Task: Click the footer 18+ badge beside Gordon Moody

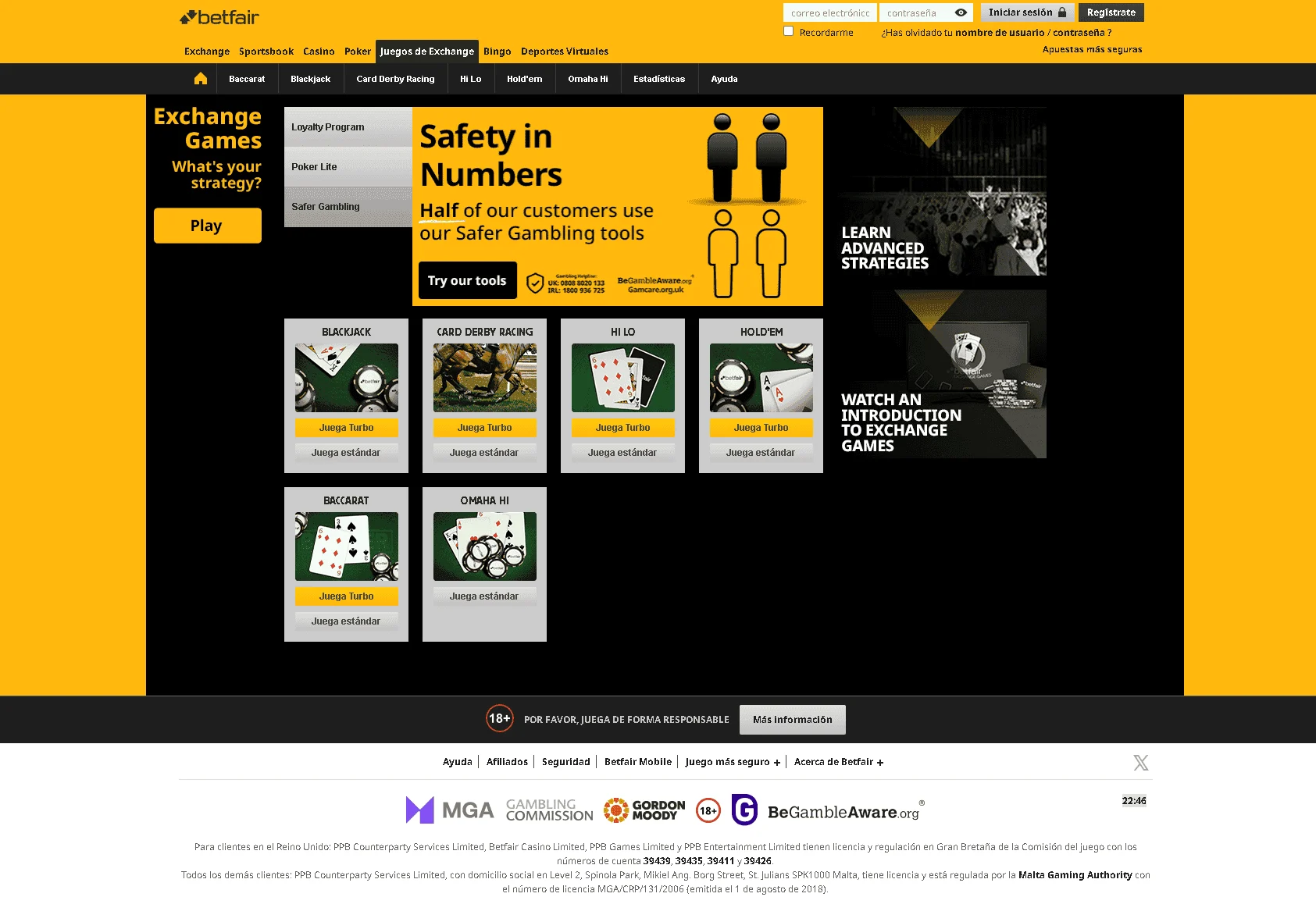Action: 708,810
